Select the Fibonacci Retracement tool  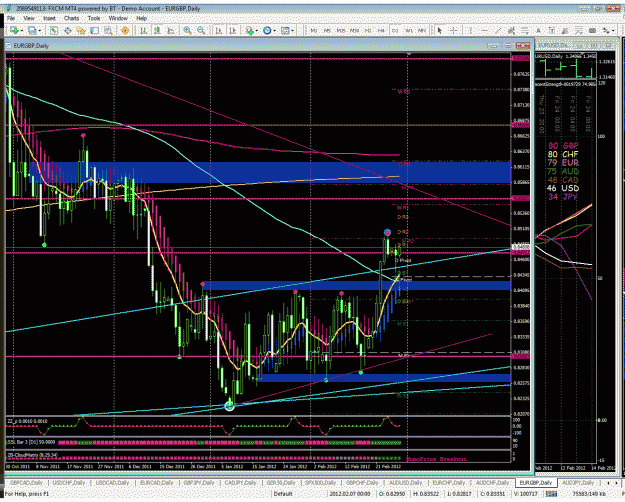click(x=525, y=30)
